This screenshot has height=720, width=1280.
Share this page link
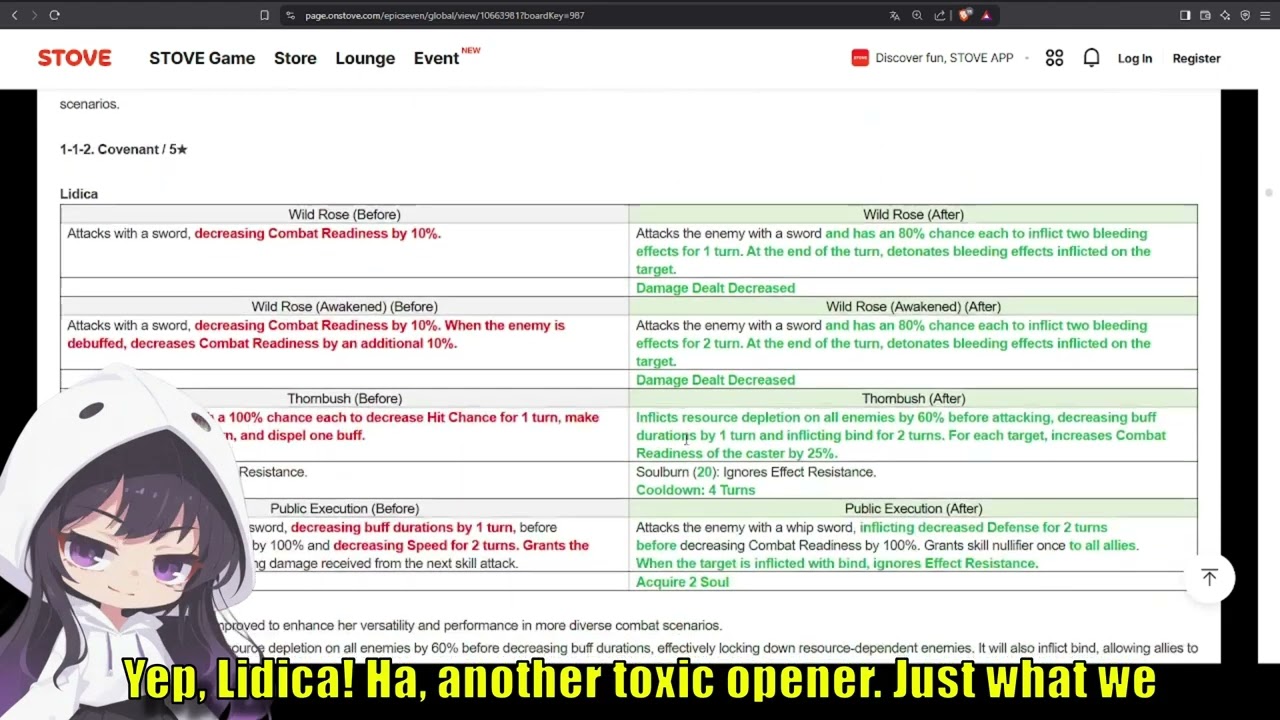click(x=940, y=15)
